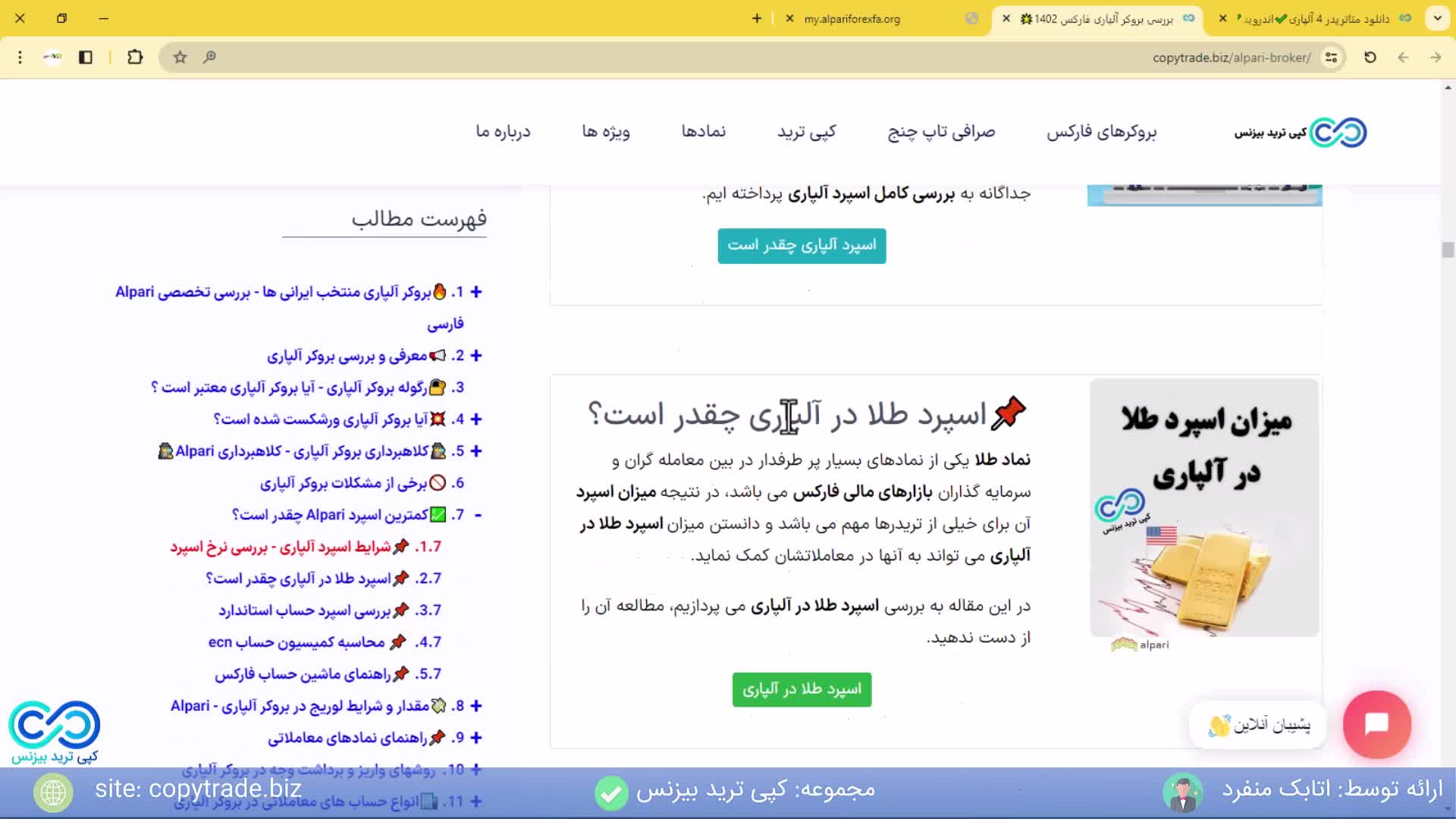The height and width of the screenshot is (819, 1456).
Task: Click the green checkmark beside کپی ترید بیزنس
Action: [x=611, y=794]
